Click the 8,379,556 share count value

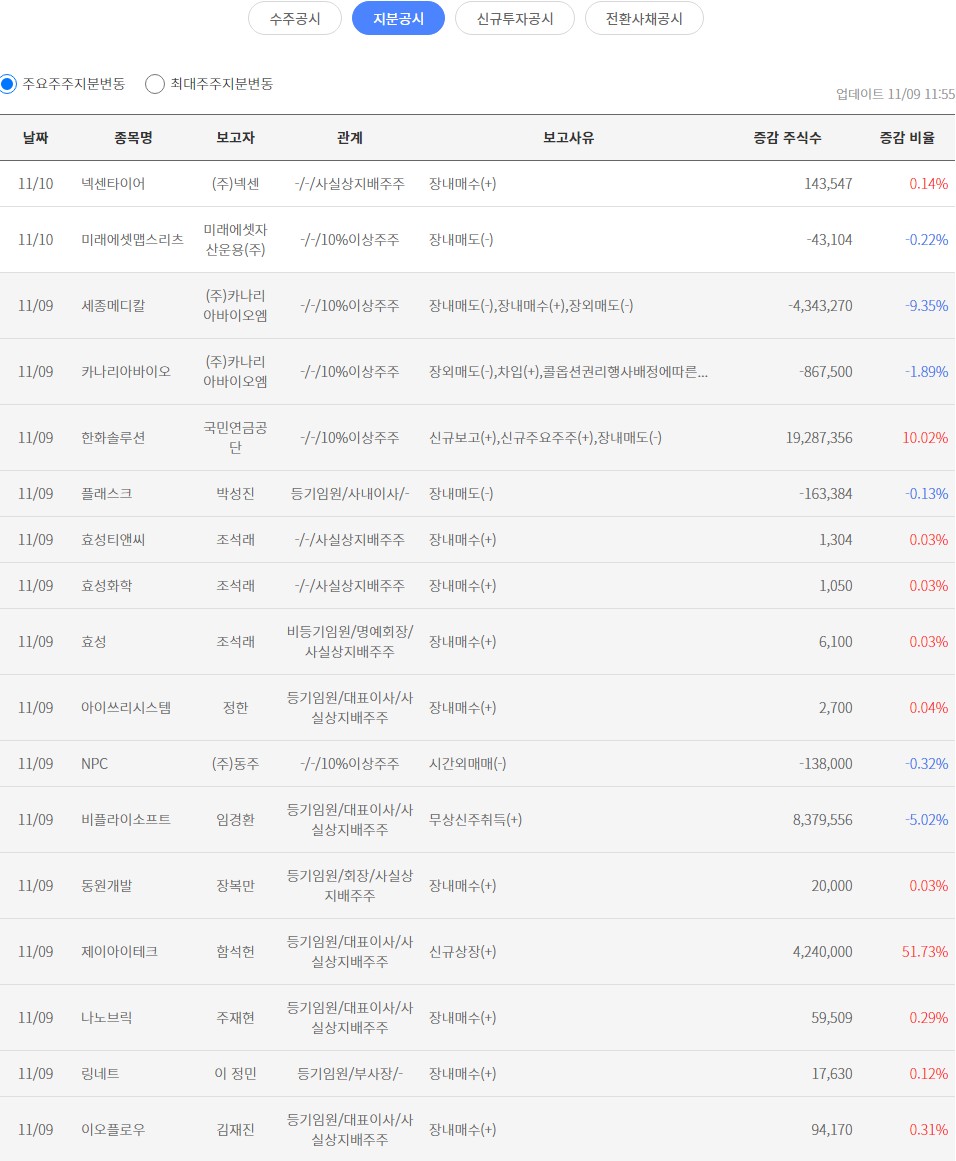[823, 820]
